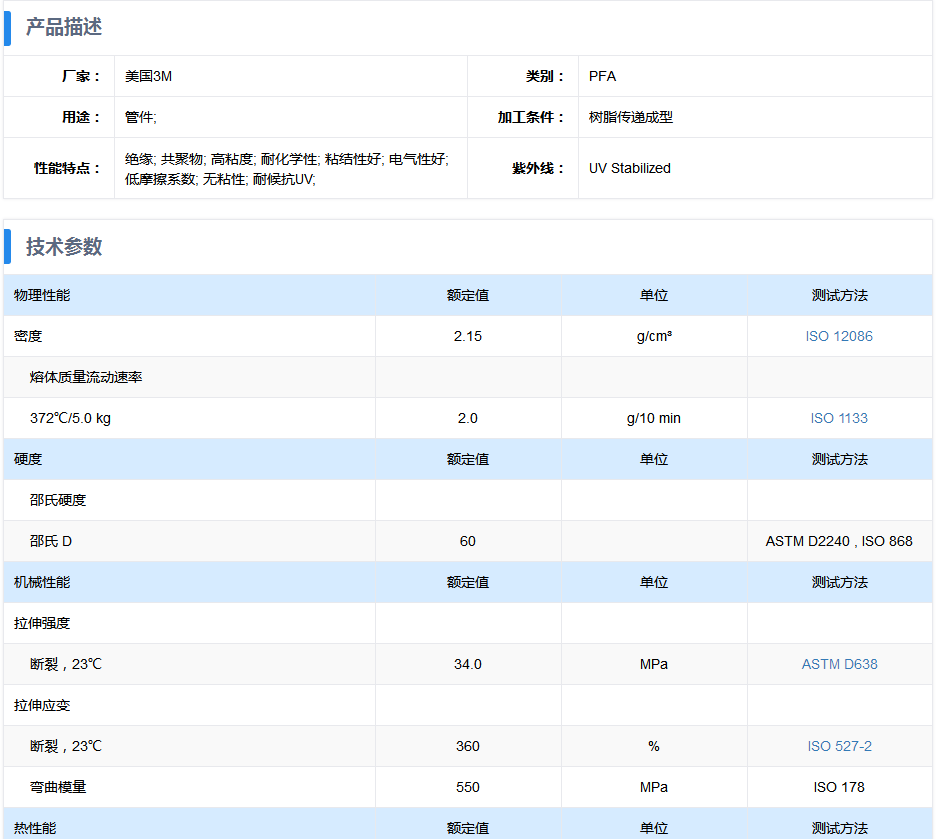
Task: Click the UV Stabilized value
Action: click(x=629, y=168)
